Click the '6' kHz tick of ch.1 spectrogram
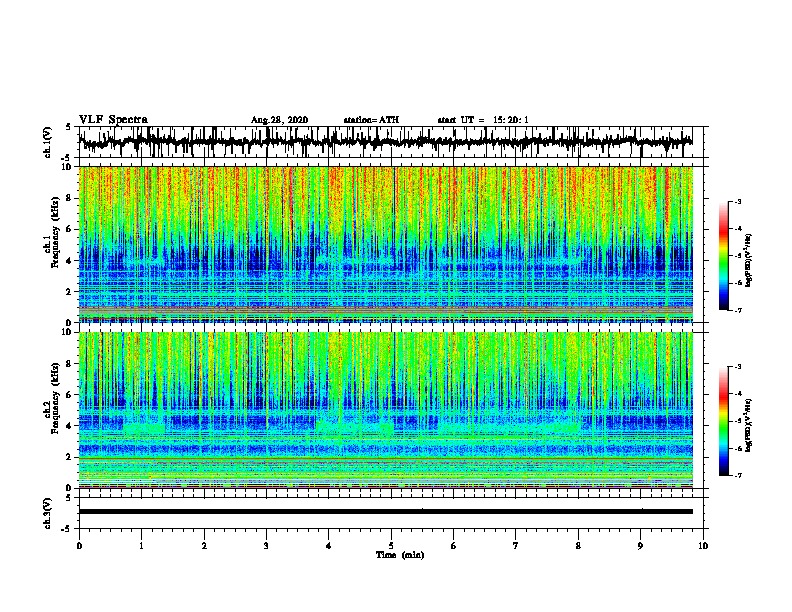This screenshot has width=792, height=612. coord(69,229)
